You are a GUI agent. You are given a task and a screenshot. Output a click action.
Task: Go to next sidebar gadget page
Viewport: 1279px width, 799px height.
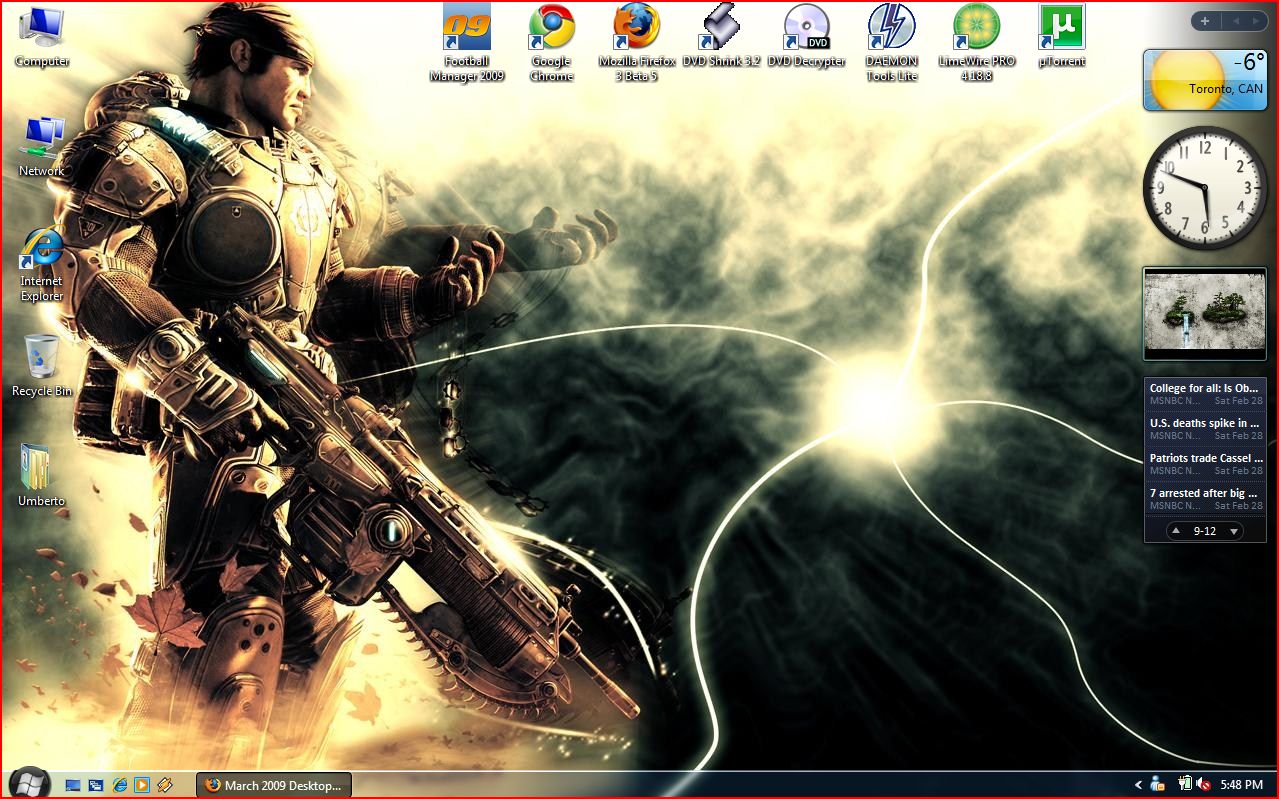(x=1256, y=20)
